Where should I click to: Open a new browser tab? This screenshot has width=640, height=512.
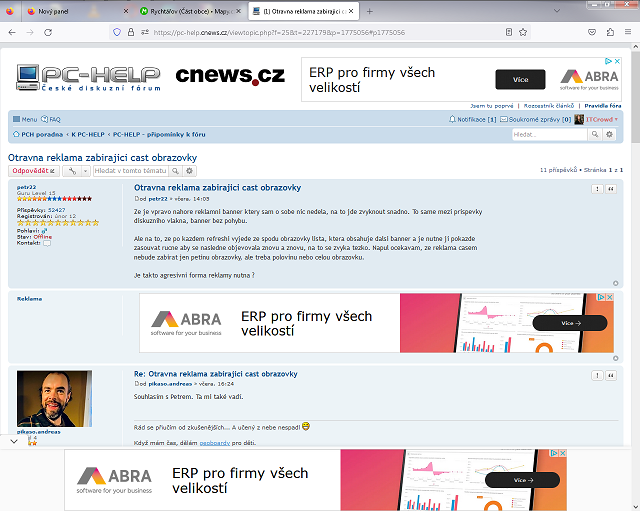(370, 10)
